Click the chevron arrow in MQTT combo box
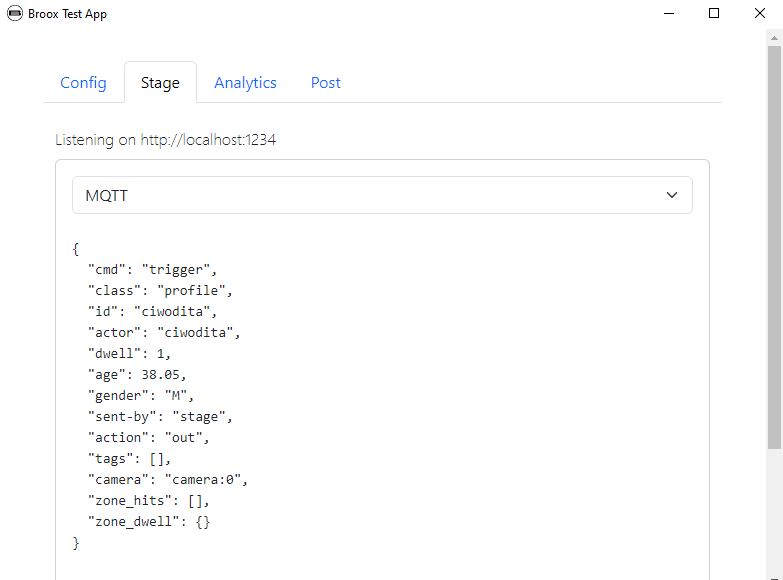 [x=672, y=195]
